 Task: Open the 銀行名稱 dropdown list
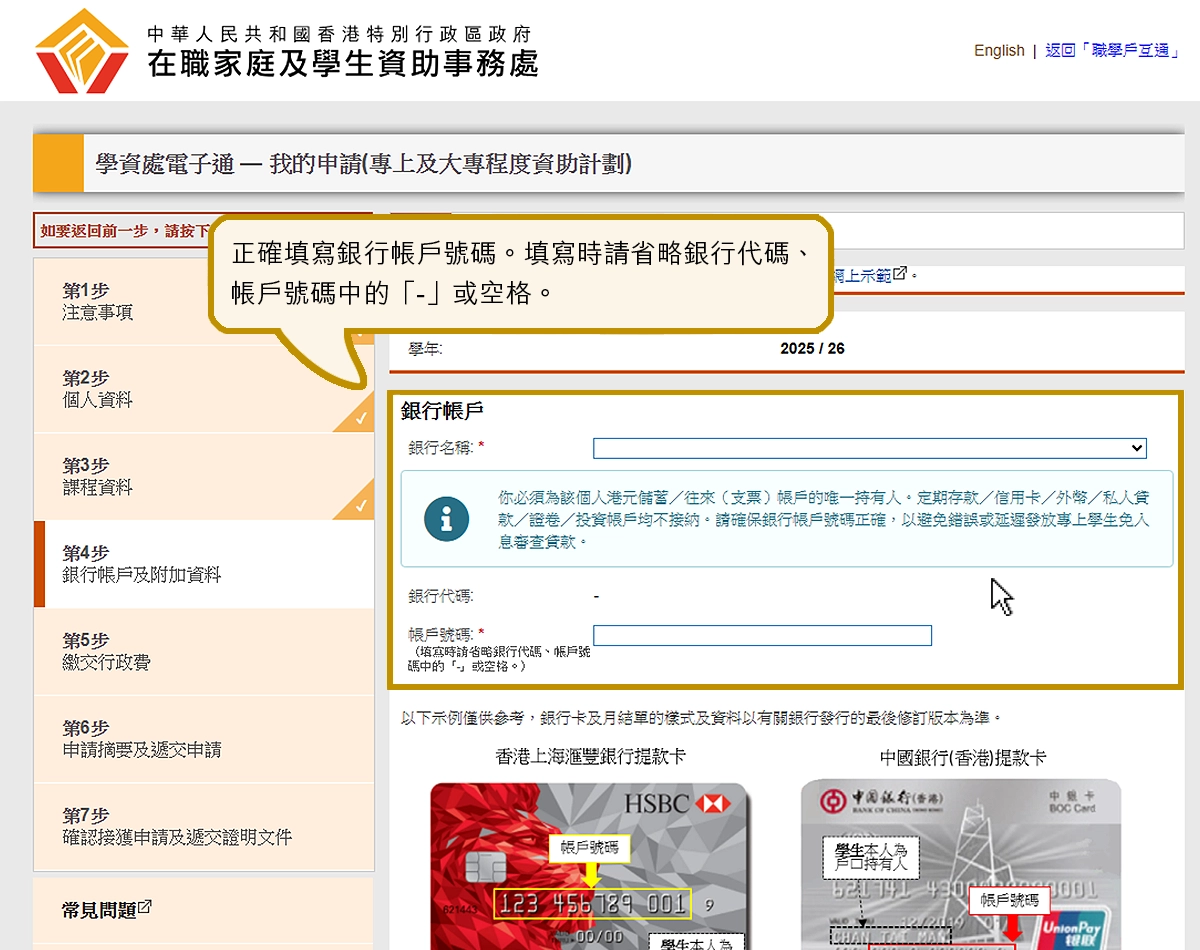pos(869,448)
